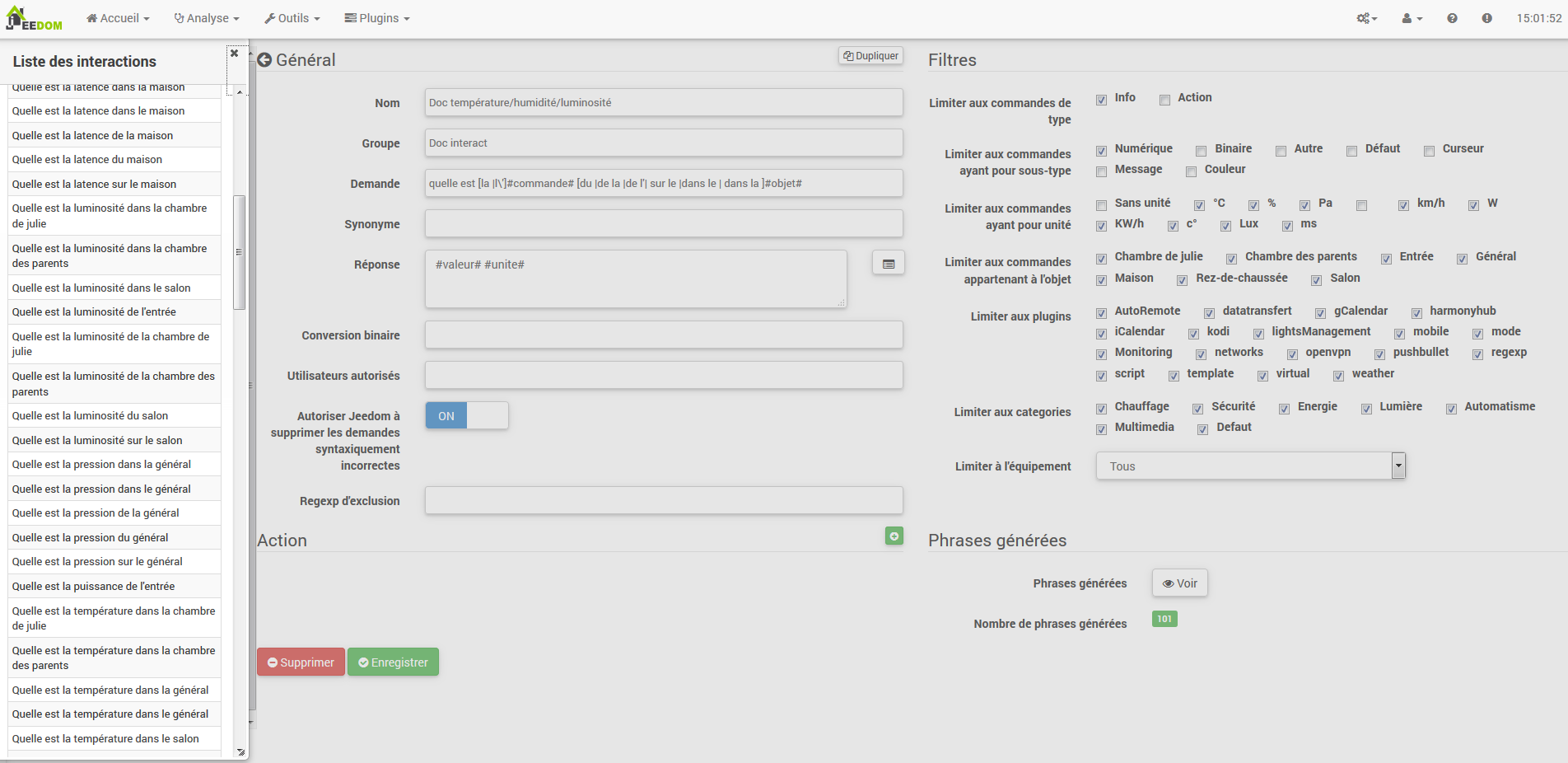The width and height of the screenshot is (1568, 763).
Task: Click the green add action icon
Action: pos(894,536)
